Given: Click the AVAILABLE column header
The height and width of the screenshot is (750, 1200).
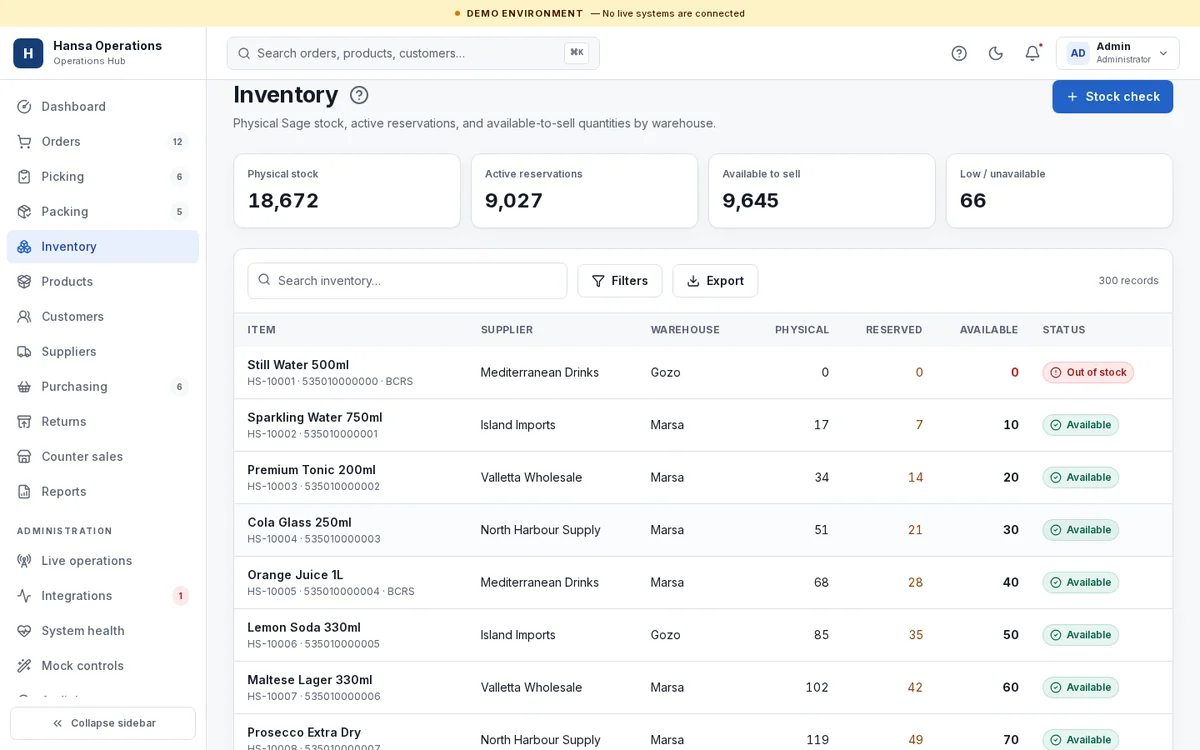Looking at the screenshot, I should tap(989, 330).
